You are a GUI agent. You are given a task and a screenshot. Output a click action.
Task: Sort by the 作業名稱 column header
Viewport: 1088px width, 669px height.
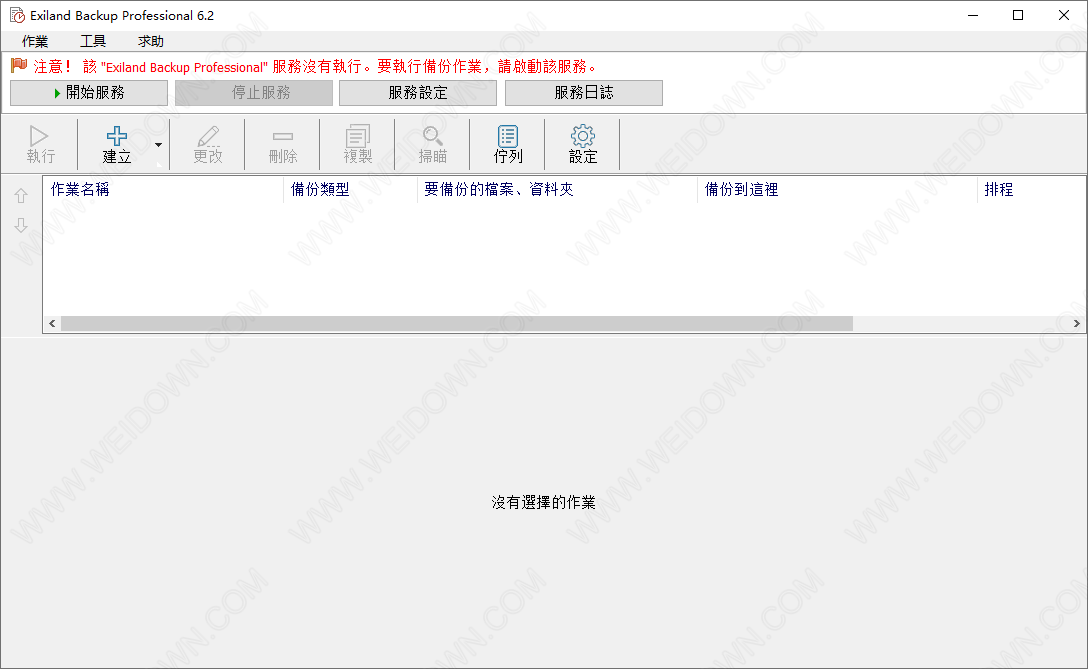pyautogui.click(x=163, y=189)
